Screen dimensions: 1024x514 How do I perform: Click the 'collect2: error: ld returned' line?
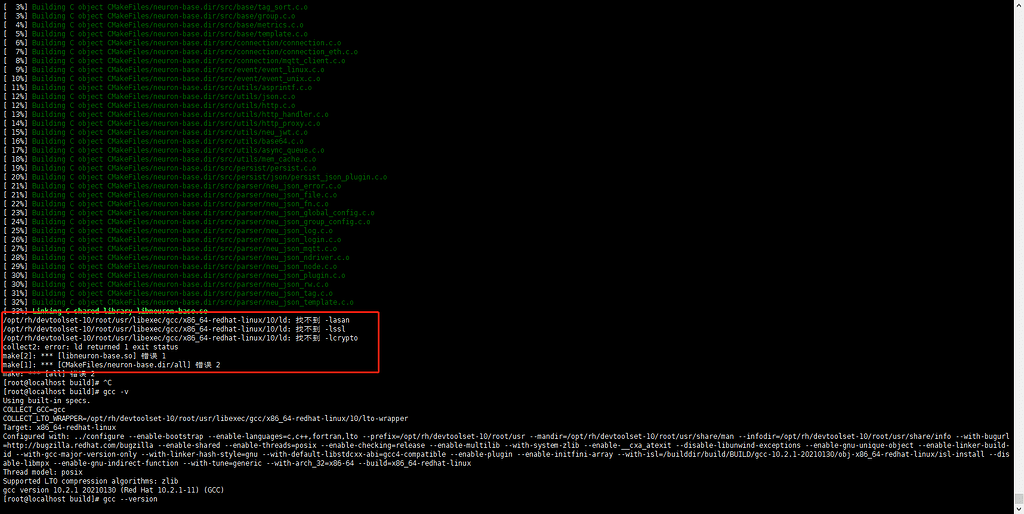coord(90,347)
